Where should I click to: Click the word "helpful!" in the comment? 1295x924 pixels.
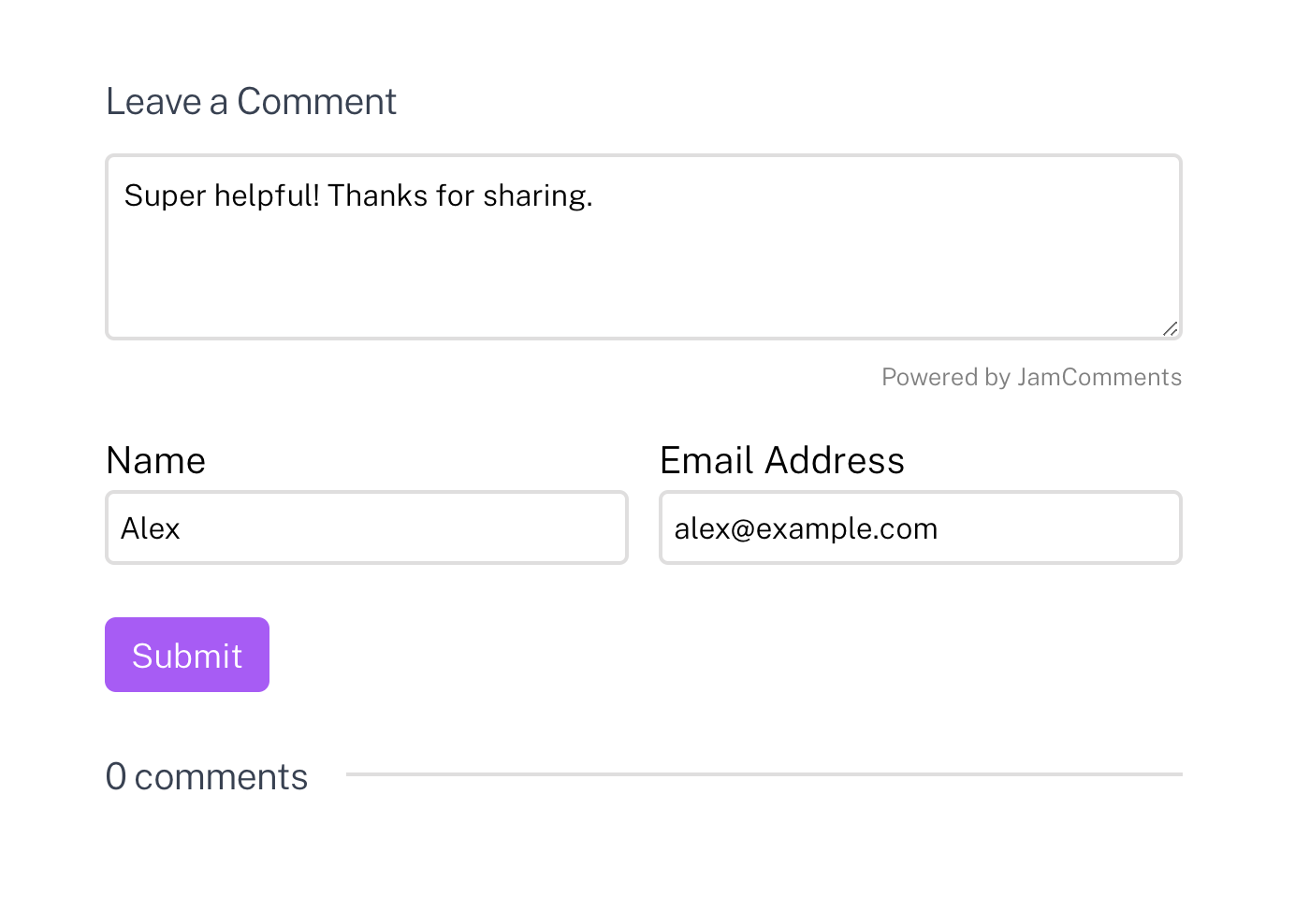pos(267,195)
